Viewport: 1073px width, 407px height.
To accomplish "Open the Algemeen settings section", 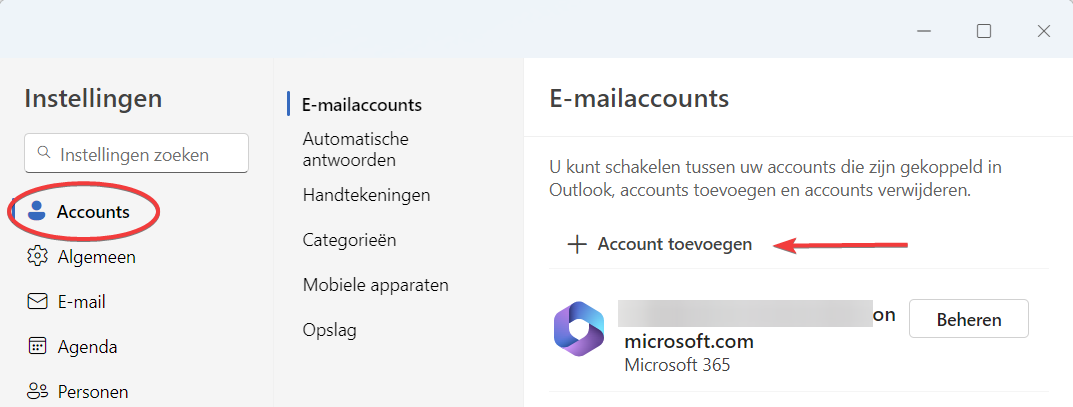I will click(x=96, y=257).
